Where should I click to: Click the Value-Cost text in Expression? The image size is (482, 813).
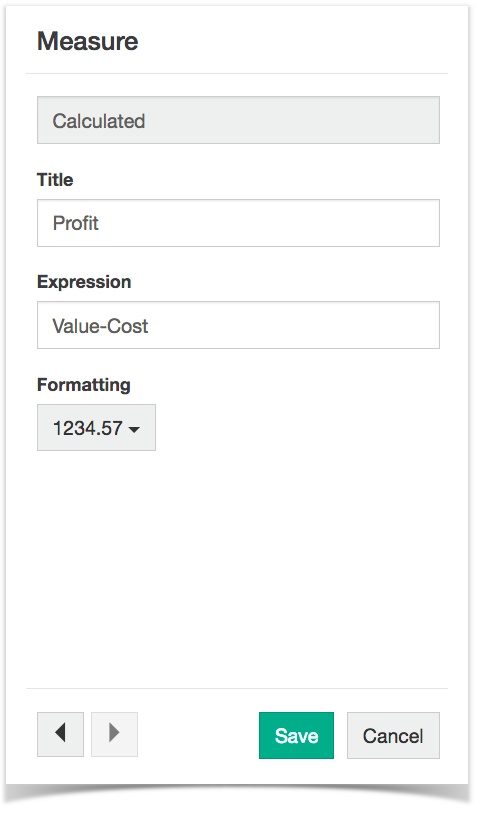pyautogui.click(x=101, y=326)
